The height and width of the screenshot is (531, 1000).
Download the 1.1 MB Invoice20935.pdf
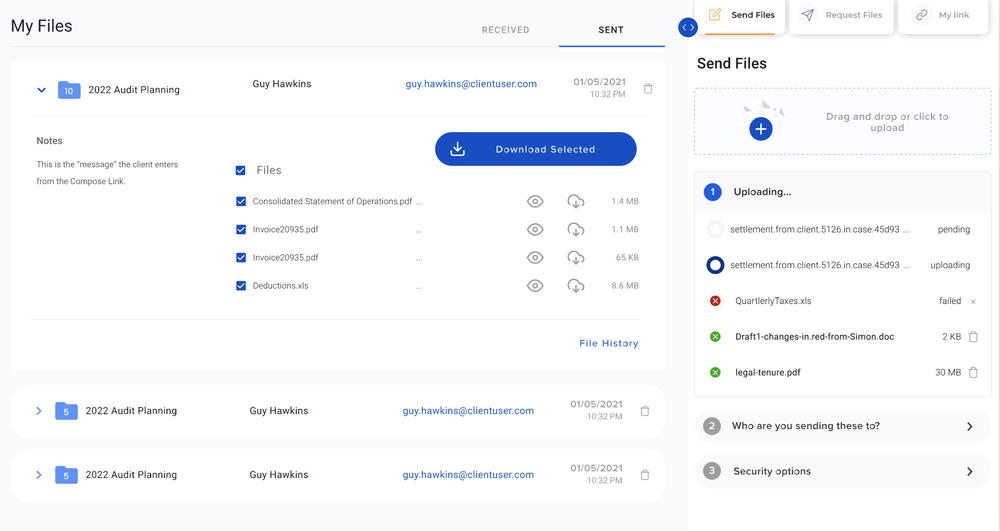[575, 230]
